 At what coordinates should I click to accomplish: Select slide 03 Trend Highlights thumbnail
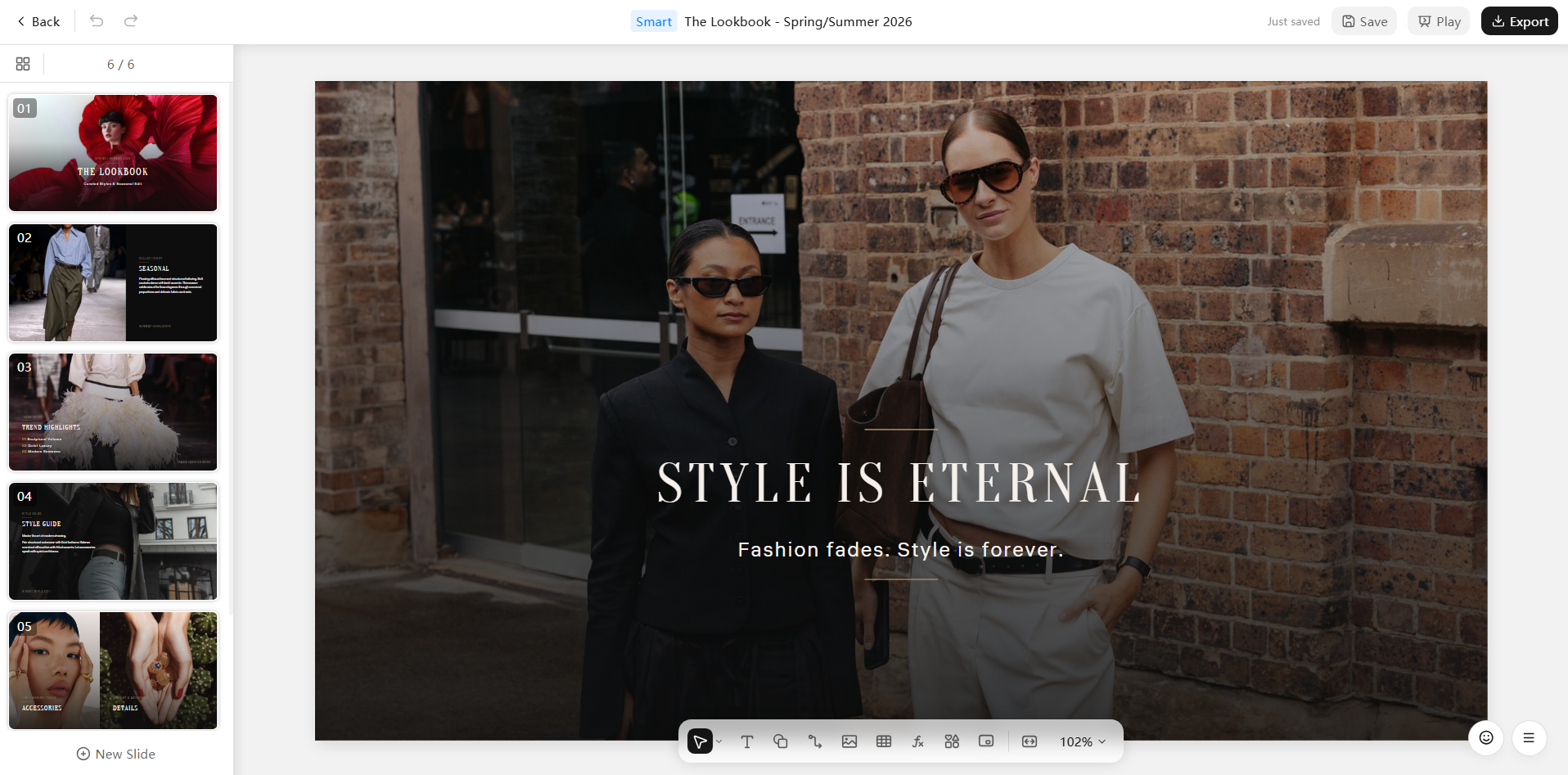click(113, 412)
